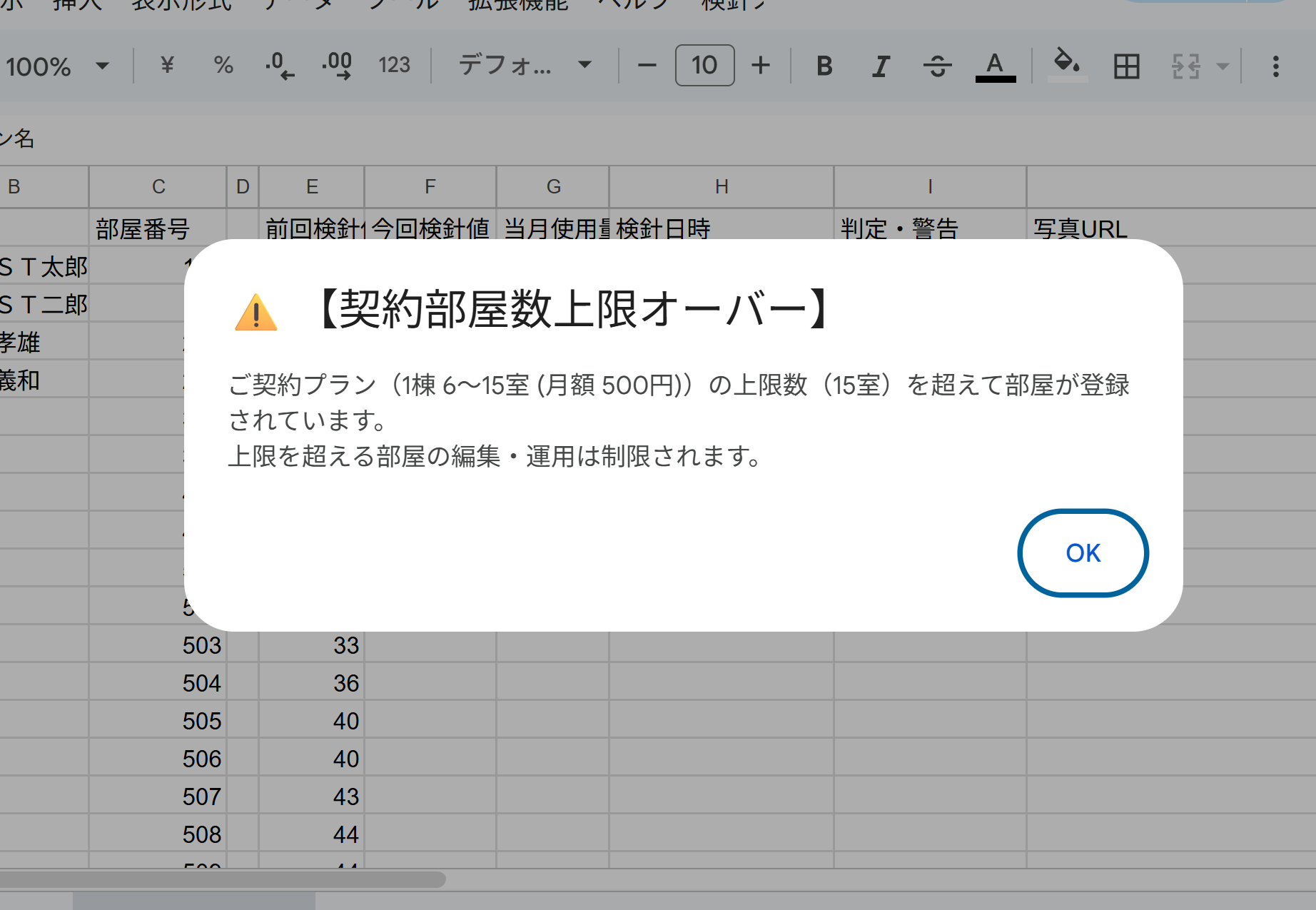Viewport: 1316px width, 910px height.
Task: Select column G header
Action: coord(553,187)
